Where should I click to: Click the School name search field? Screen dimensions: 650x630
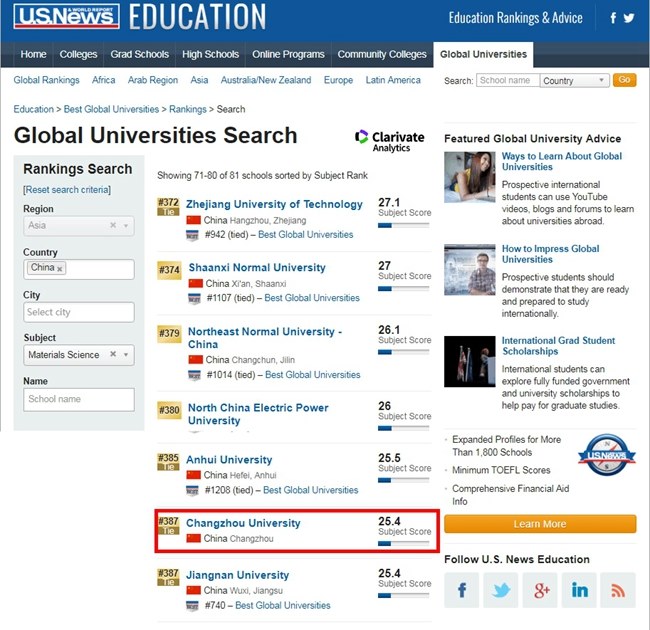(506, 81)
